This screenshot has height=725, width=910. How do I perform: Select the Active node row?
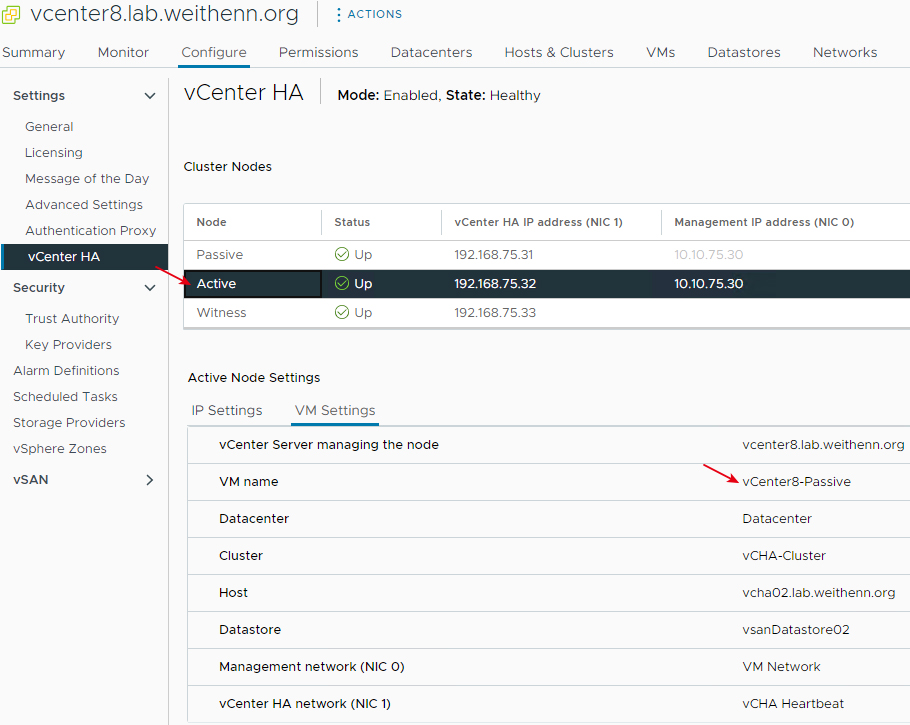547,284
